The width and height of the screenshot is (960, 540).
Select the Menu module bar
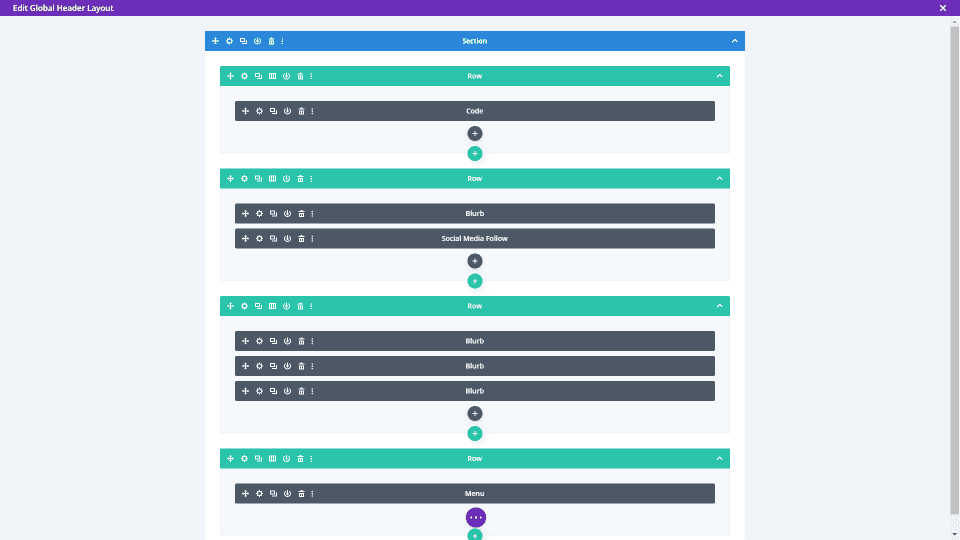(474, 493)
